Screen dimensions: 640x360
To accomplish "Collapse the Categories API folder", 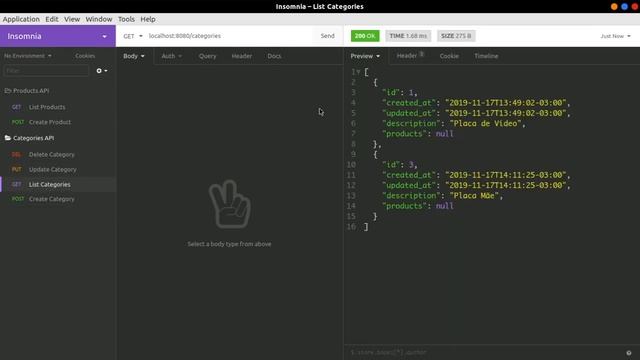I will tap(29, 138).
